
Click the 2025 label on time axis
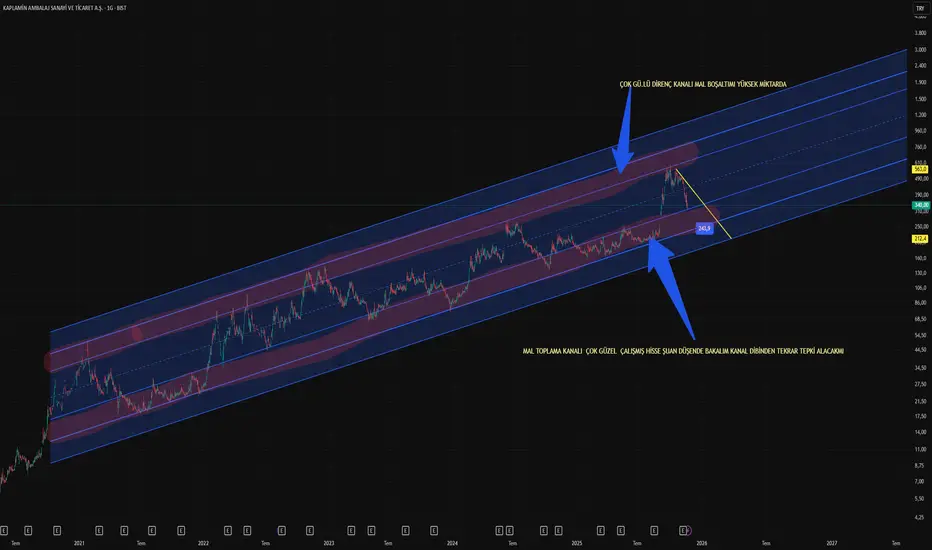tap(577, 543)
